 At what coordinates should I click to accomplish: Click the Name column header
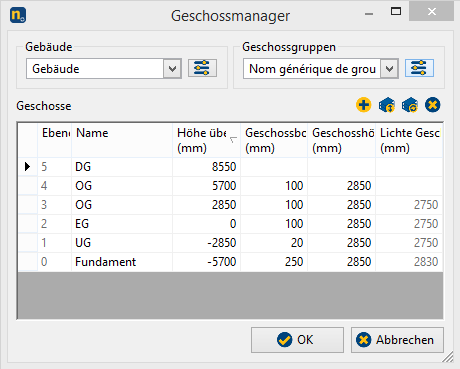point(122,140)
